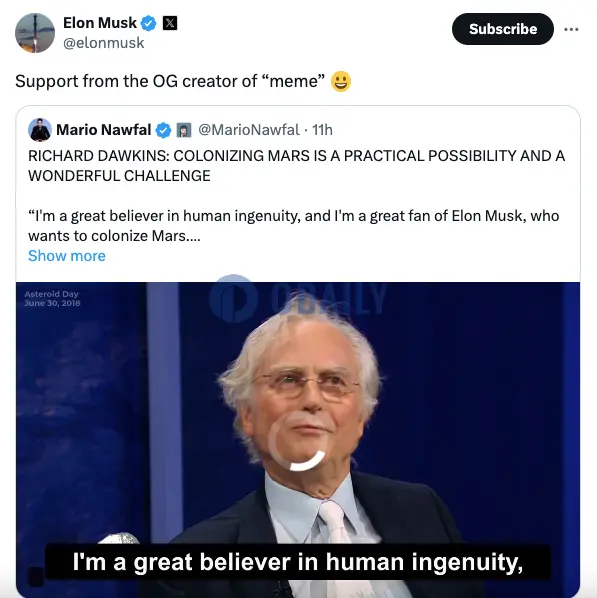Click the blue verified badge next to Elon Musk
Viewport: 597px width, 598px height.
148,23
